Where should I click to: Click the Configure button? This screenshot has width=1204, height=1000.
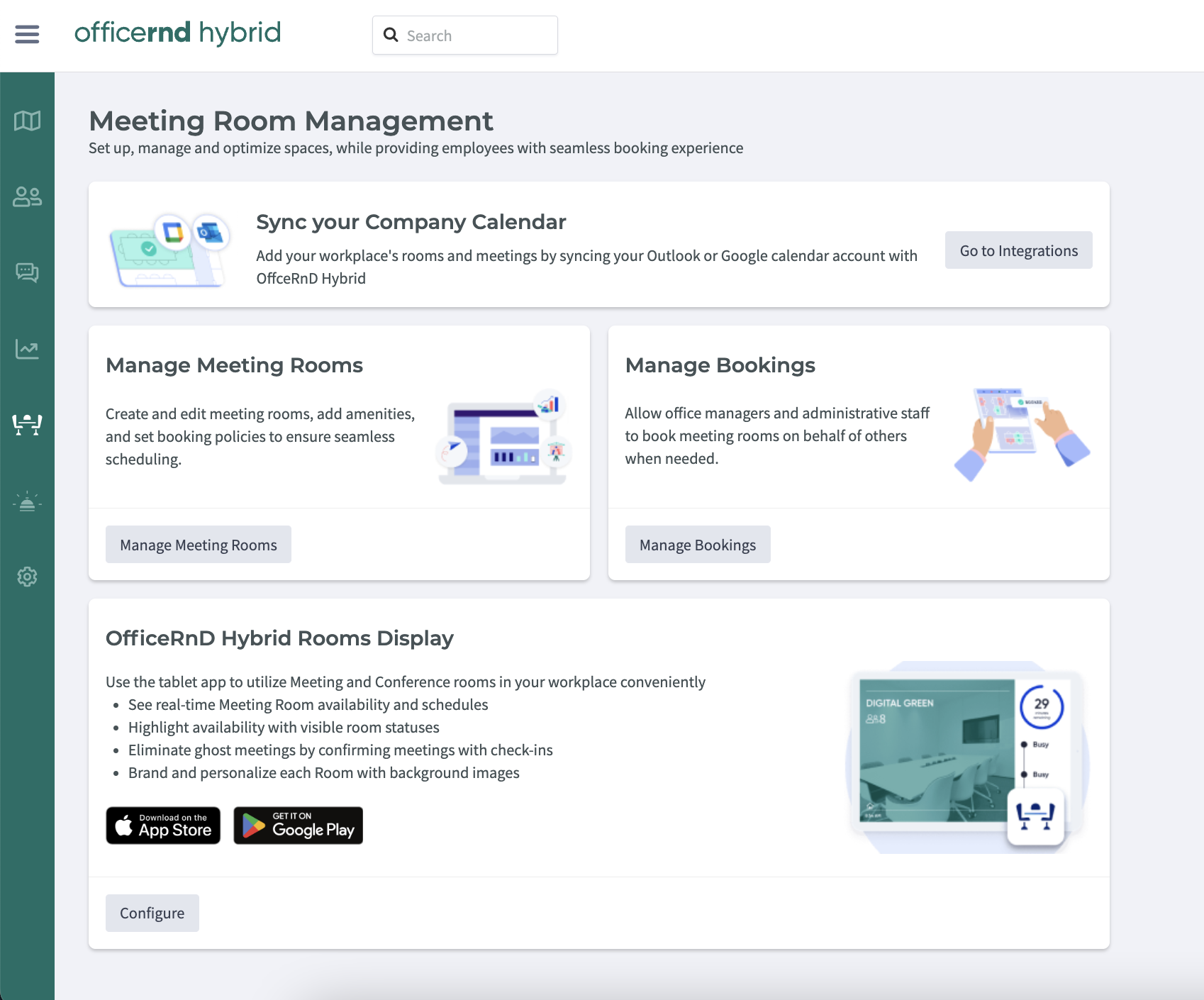point(152,913)
